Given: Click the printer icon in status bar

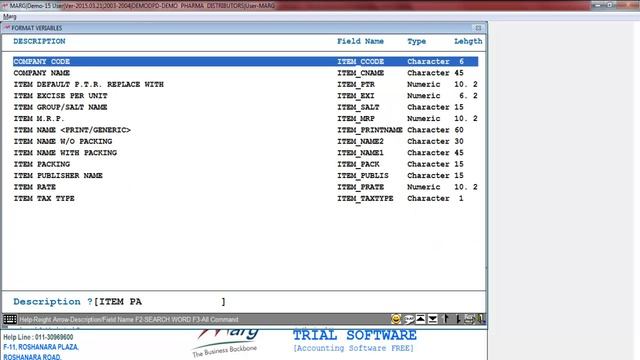Looking at the screenshot, I should click(x=469, y=319).
